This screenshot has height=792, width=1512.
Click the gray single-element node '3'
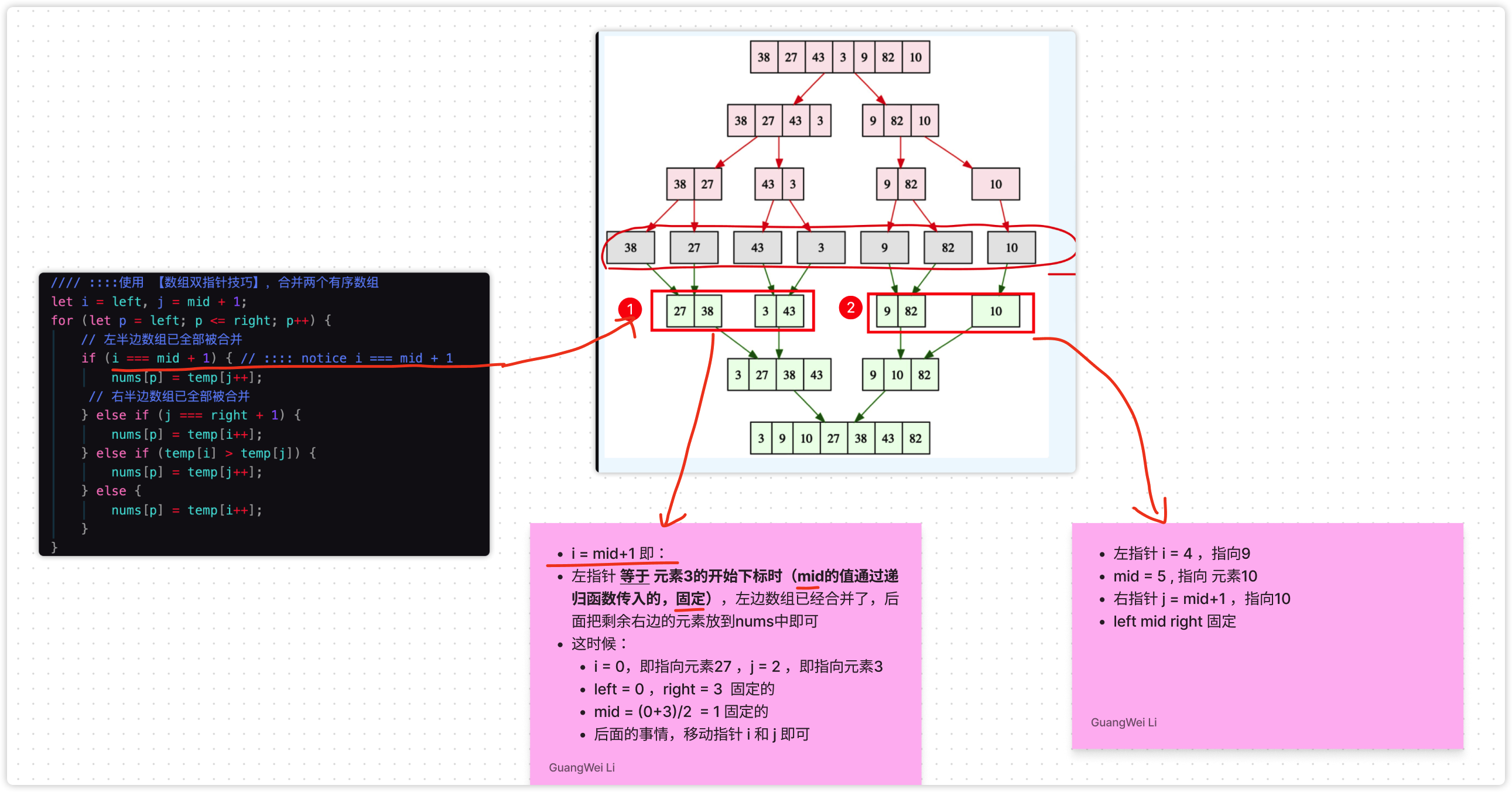820,247
